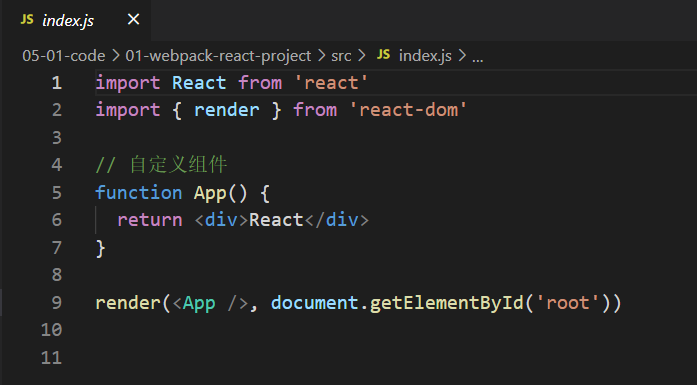The height and width of the screenshot is (385, 697).
Task: Click JS icon in breadcrumb path
Action: [383, 55]
